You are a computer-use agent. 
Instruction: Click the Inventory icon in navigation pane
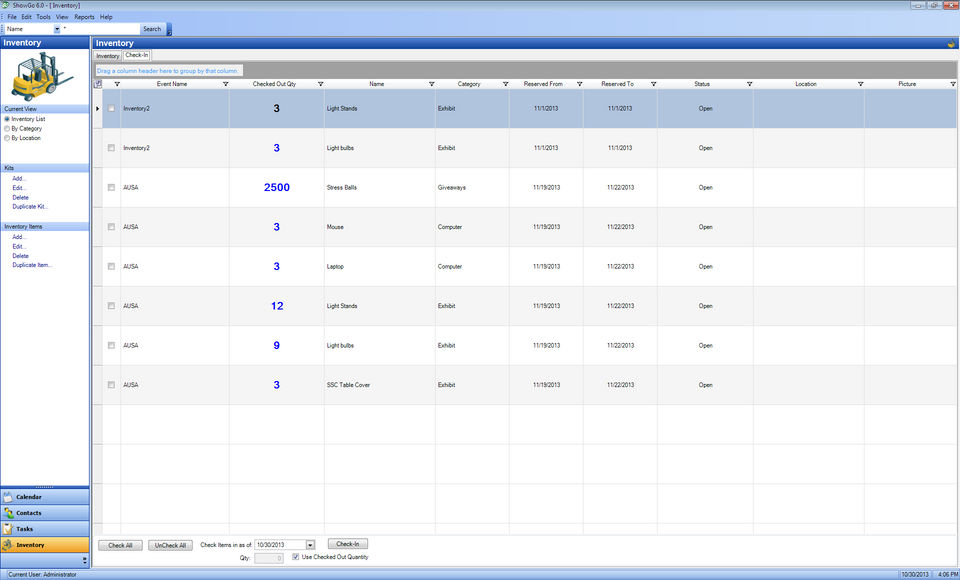point(9,544)
